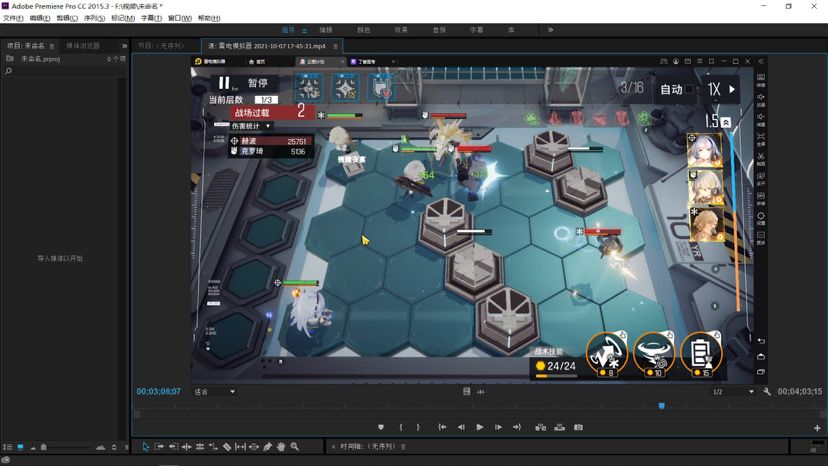Expand workspace overflow chevron
Image resolution: width=828 pixels, height=466 pixels.
[x=550, y=30]
